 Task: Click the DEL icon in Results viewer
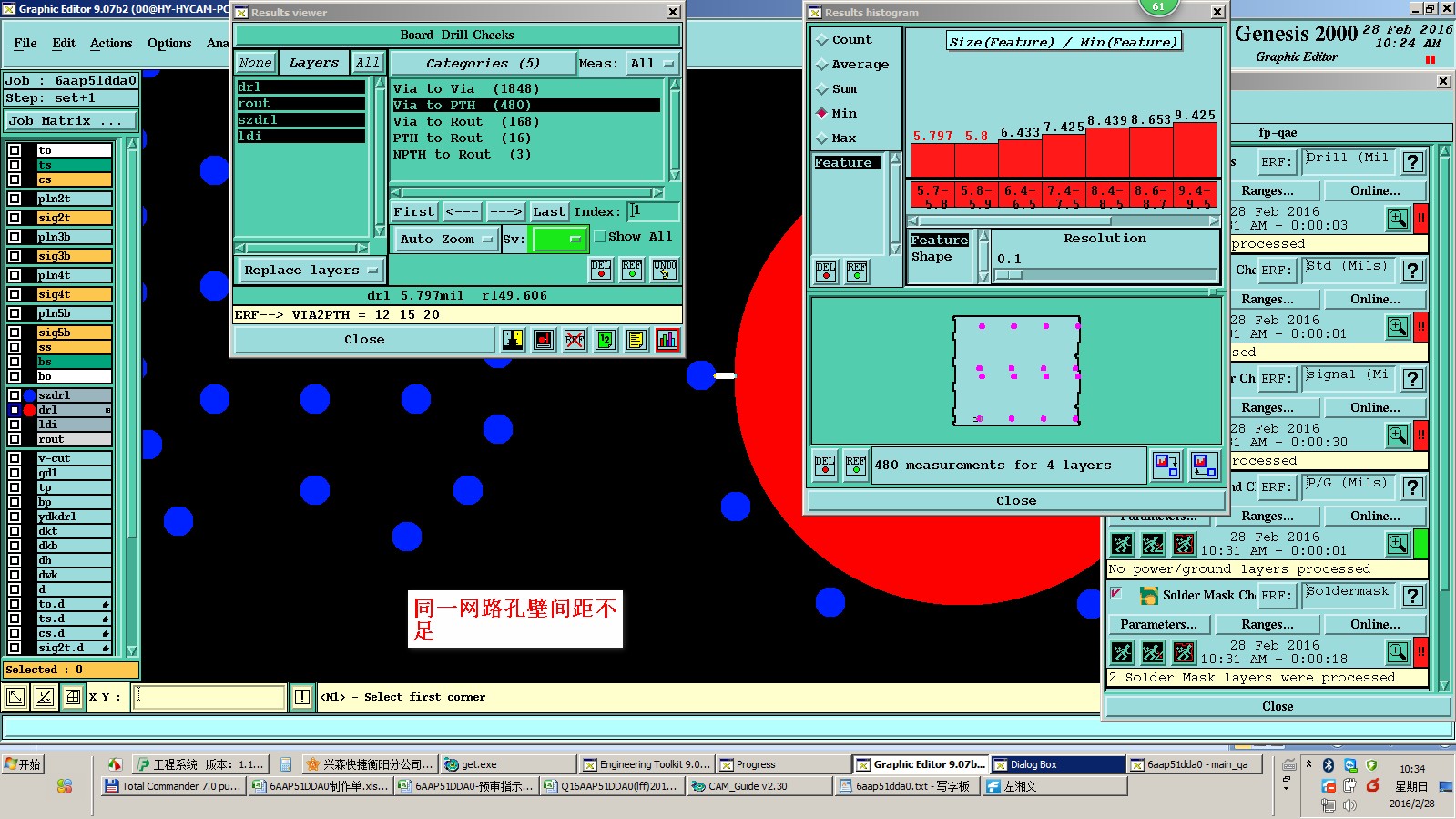pyautogui.click(x=601, y=270)
